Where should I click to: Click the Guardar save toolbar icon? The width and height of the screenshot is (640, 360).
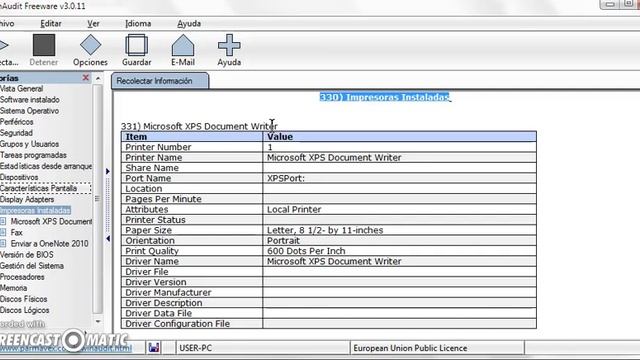[136, 45]
